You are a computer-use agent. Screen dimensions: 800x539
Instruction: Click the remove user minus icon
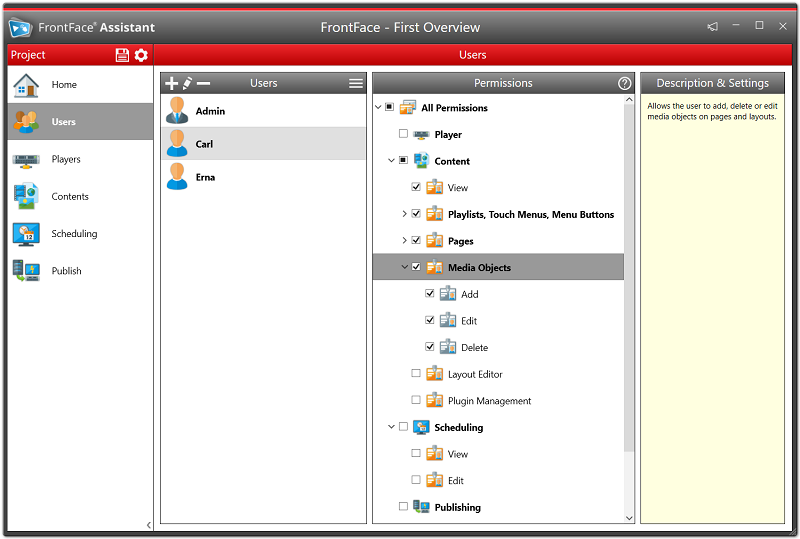click(x=203, y=83)
